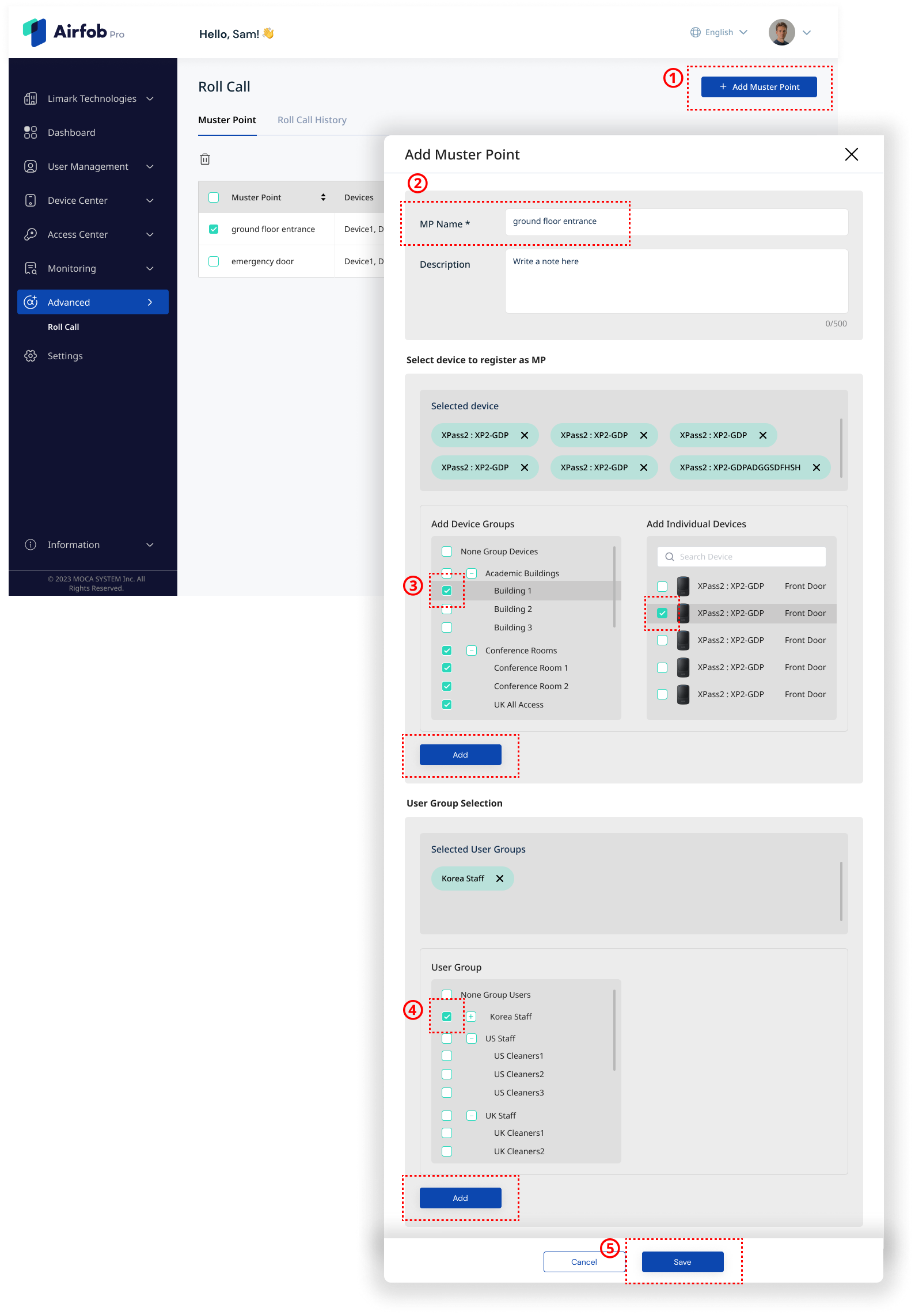Open Roll Call submenu item
Screen dimensions: 915x1316
(x=63, y=327)
